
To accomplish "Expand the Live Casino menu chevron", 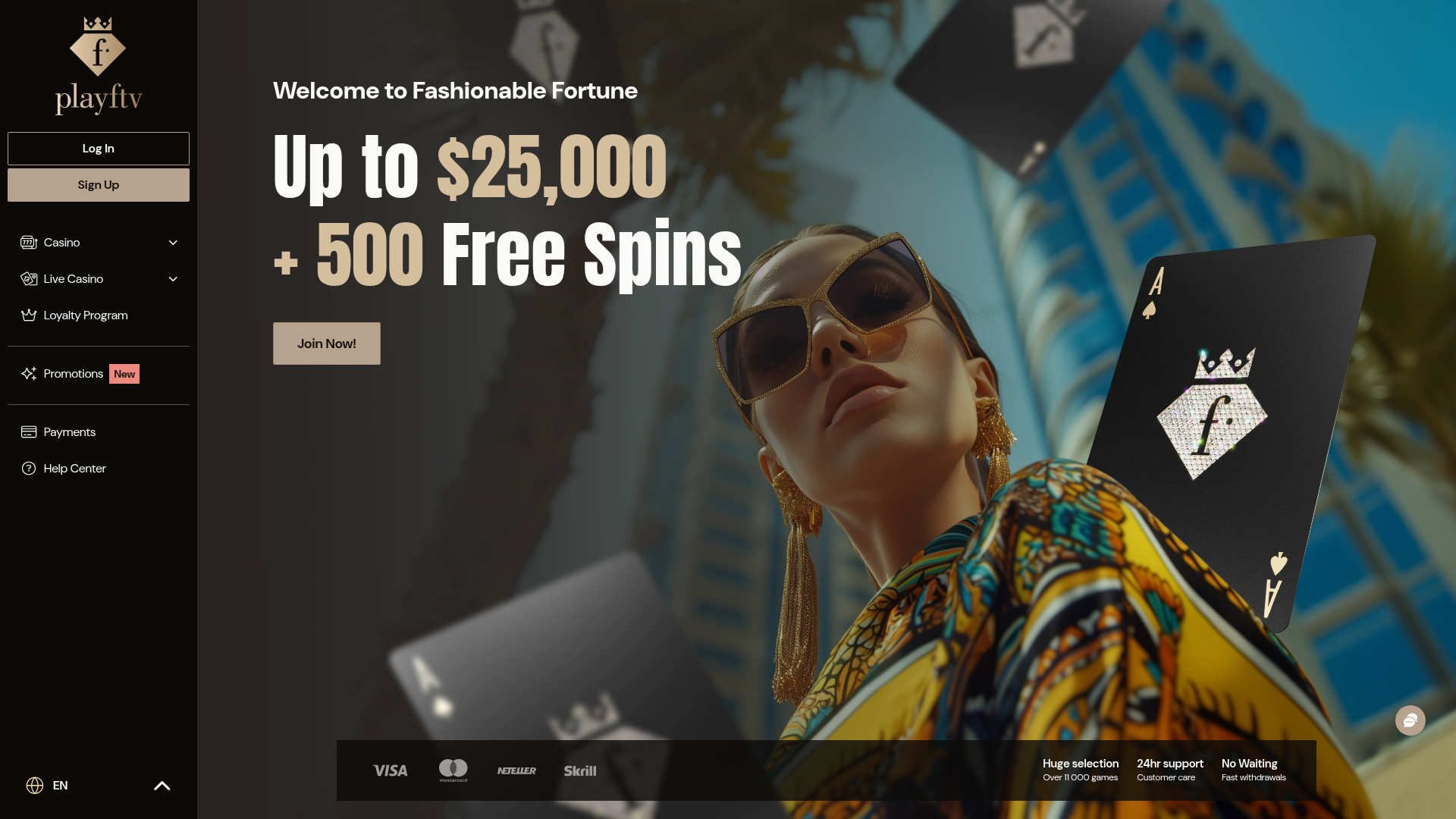I will coord(173,279).
